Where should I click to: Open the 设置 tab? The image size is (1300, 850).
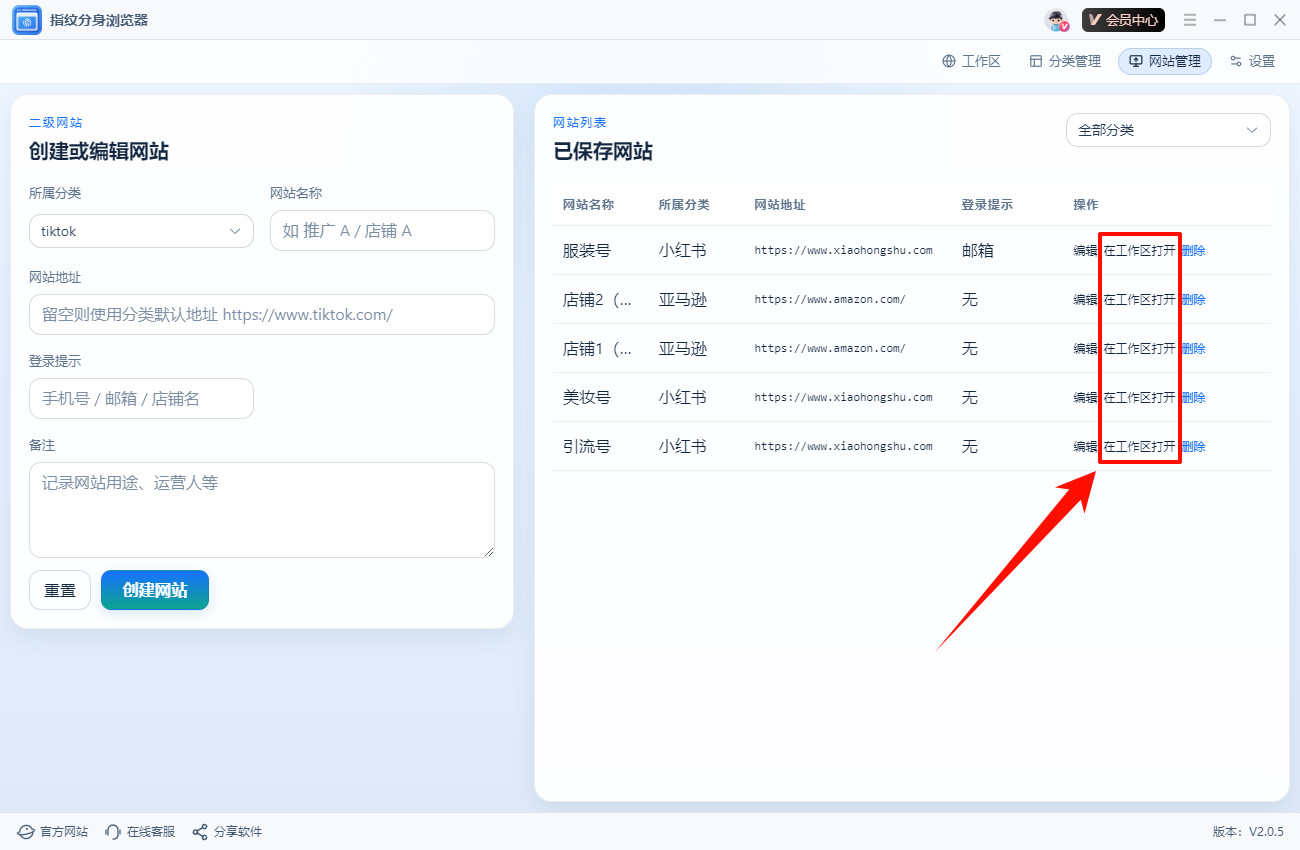[1252, 61]
